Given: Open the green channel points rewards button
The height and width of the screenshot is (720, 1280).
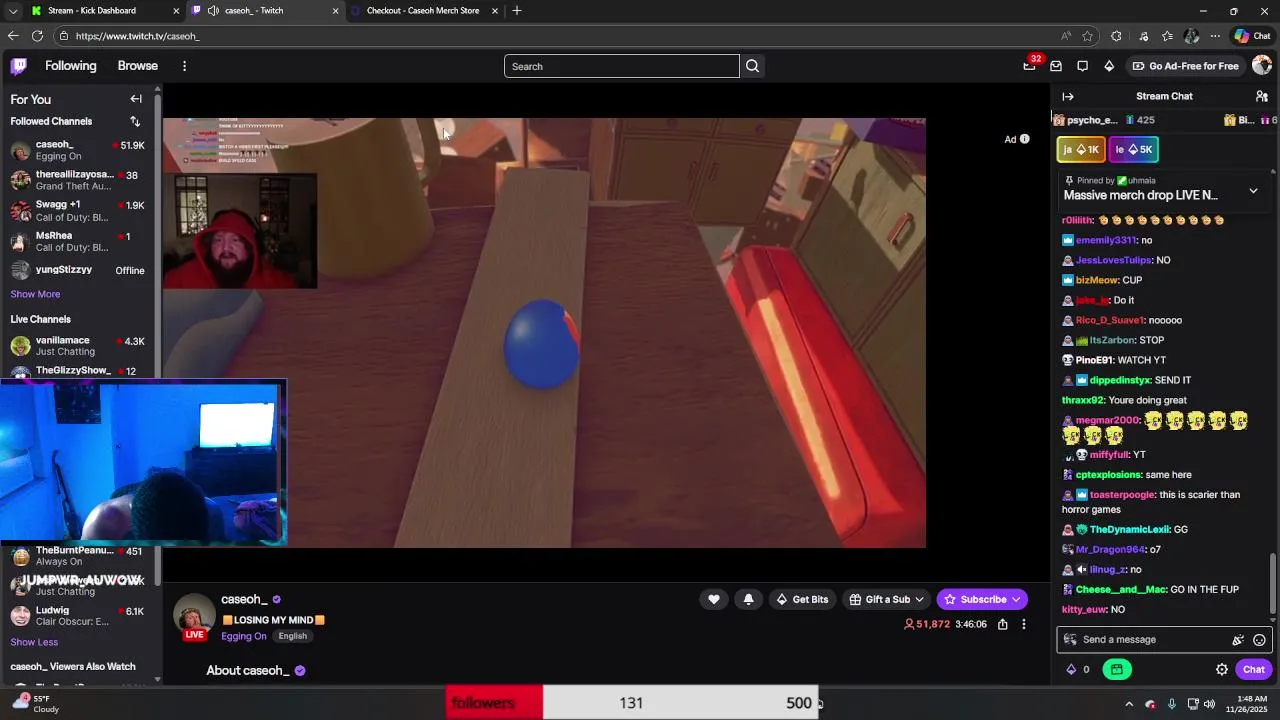Looking at the screenshot, I should pyautogui.click(x=1117, y=670).
